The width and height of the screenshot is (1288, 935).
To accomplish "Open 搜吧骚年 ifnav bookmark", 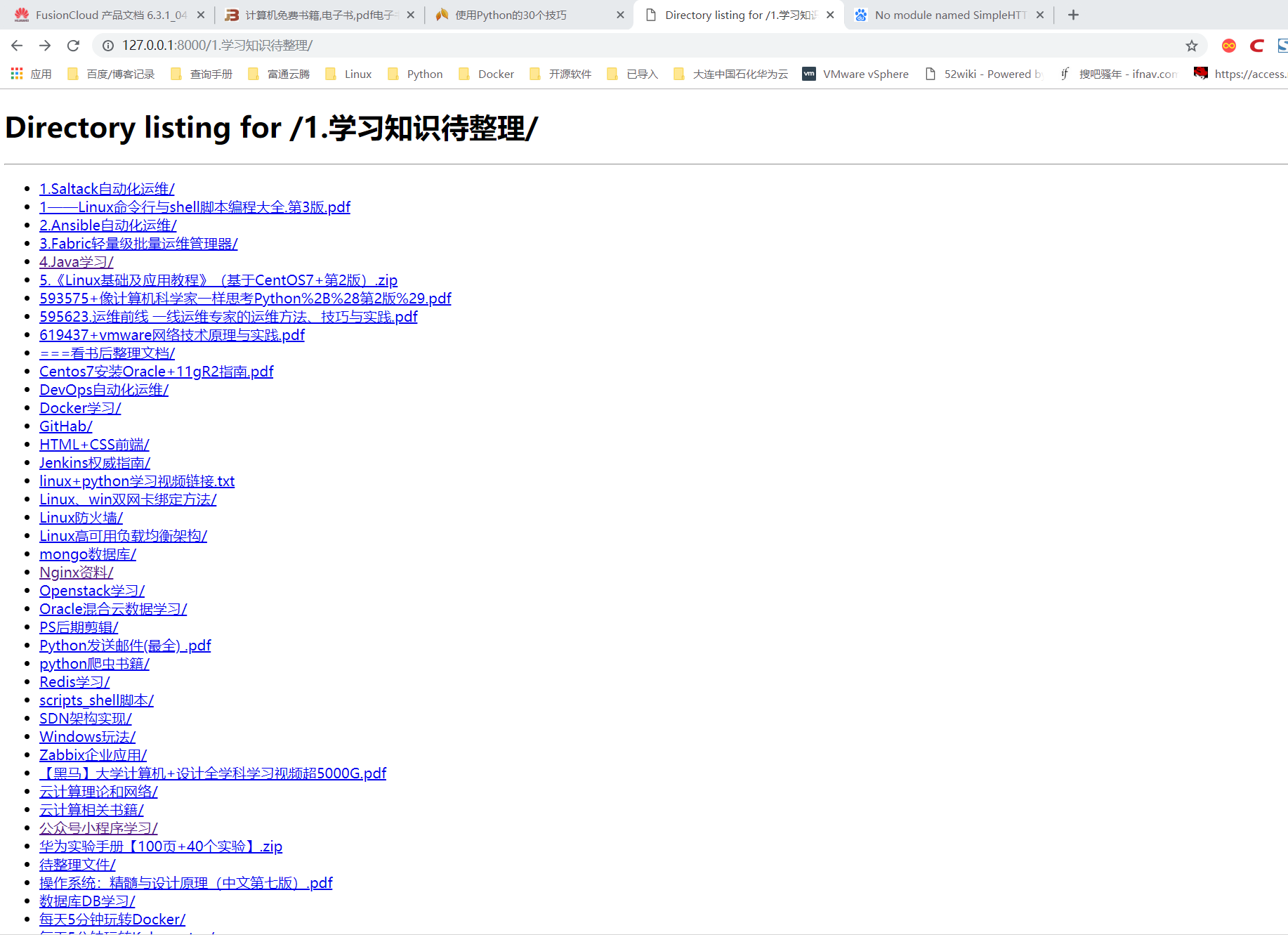I will click(1119, 74).
